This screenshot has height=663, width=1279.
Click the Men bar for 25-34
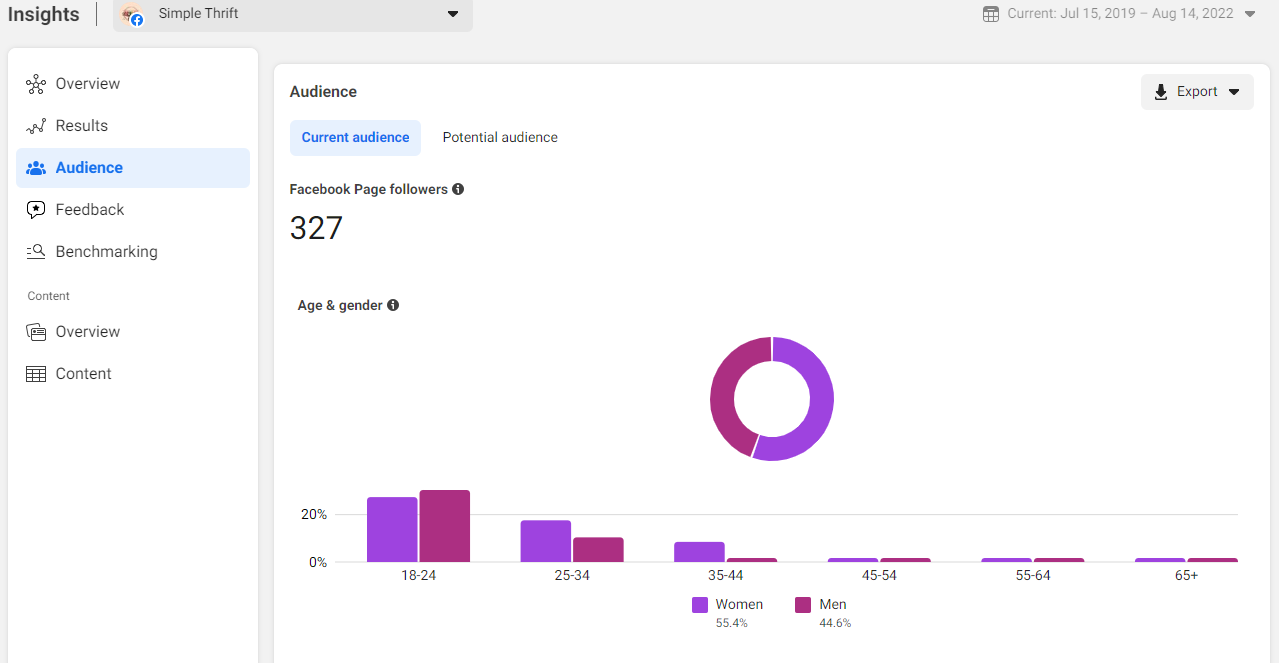[598, 550]
